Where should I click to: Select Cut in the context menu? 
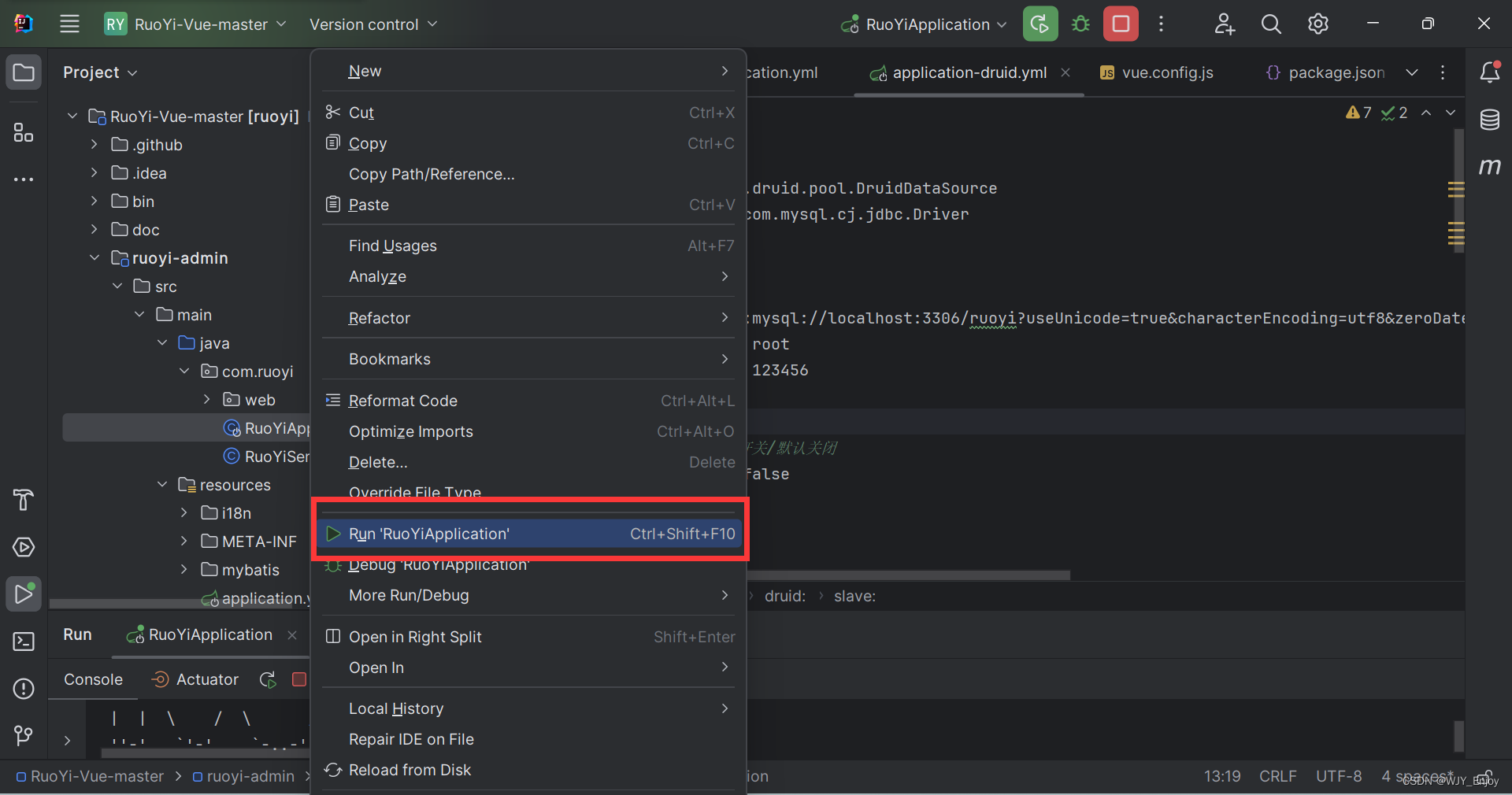(x=529, y=113)
